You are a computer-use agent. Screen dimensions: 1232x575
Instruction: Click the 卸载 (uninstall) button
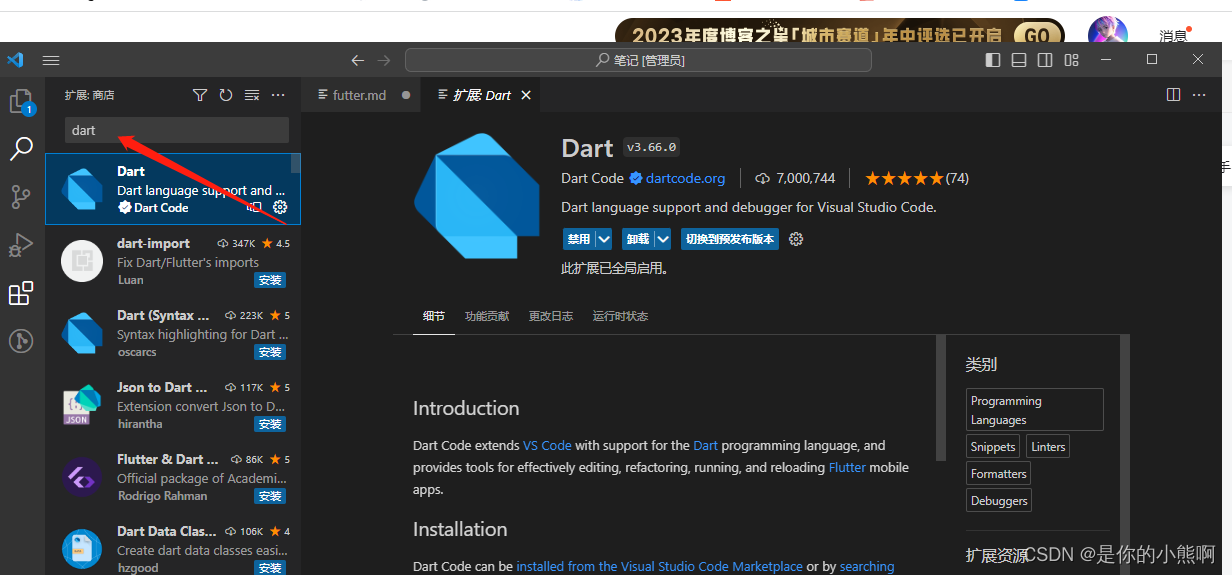coord(638,239)
